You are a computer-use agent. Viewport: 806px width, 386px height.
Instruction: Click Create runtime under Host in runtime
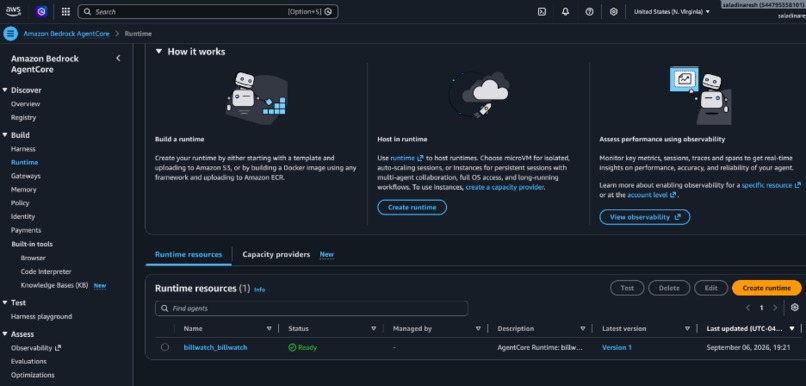412,208
